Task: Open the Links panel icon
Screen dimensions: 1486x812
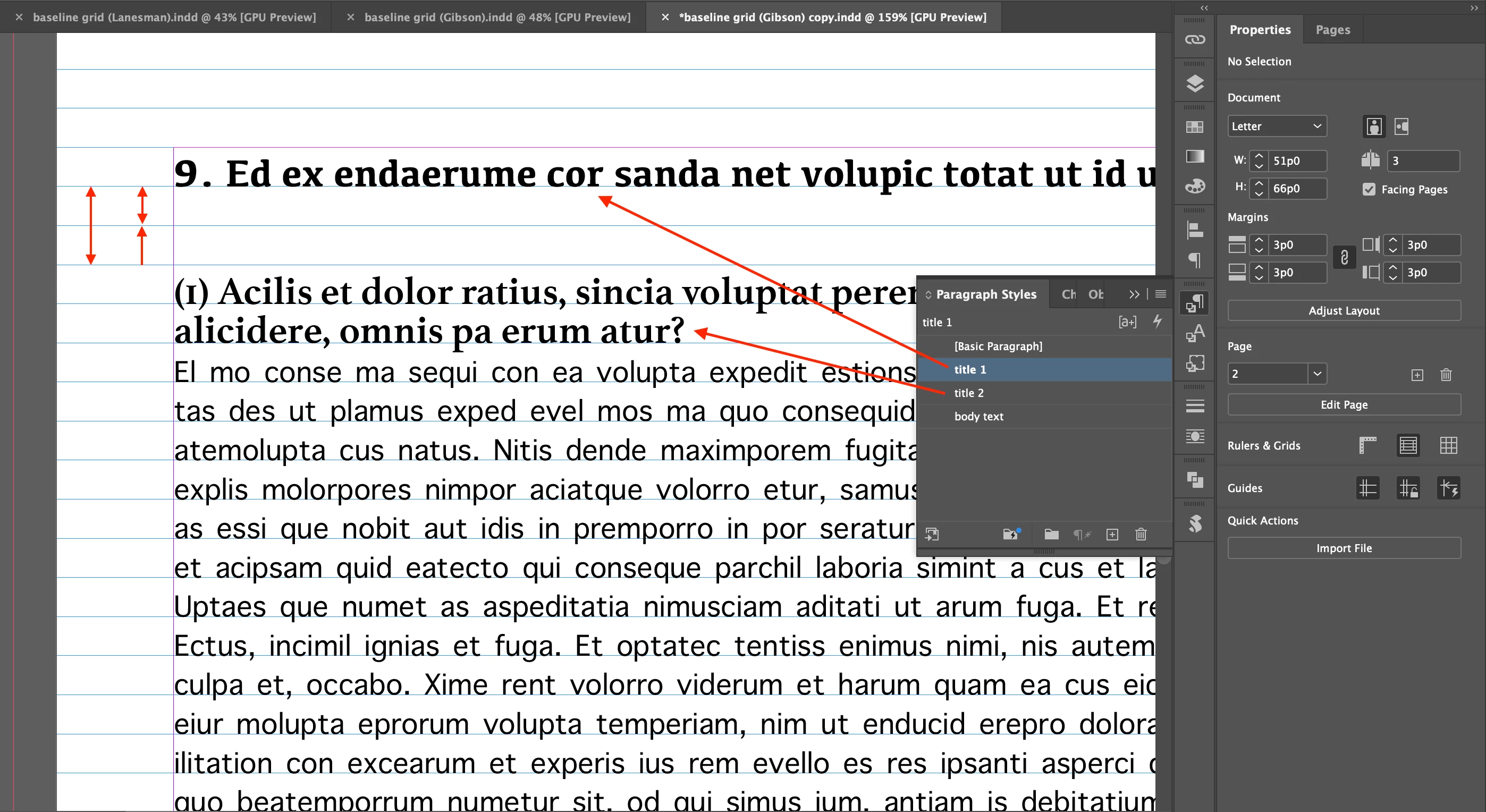Action: [1195, 40]
